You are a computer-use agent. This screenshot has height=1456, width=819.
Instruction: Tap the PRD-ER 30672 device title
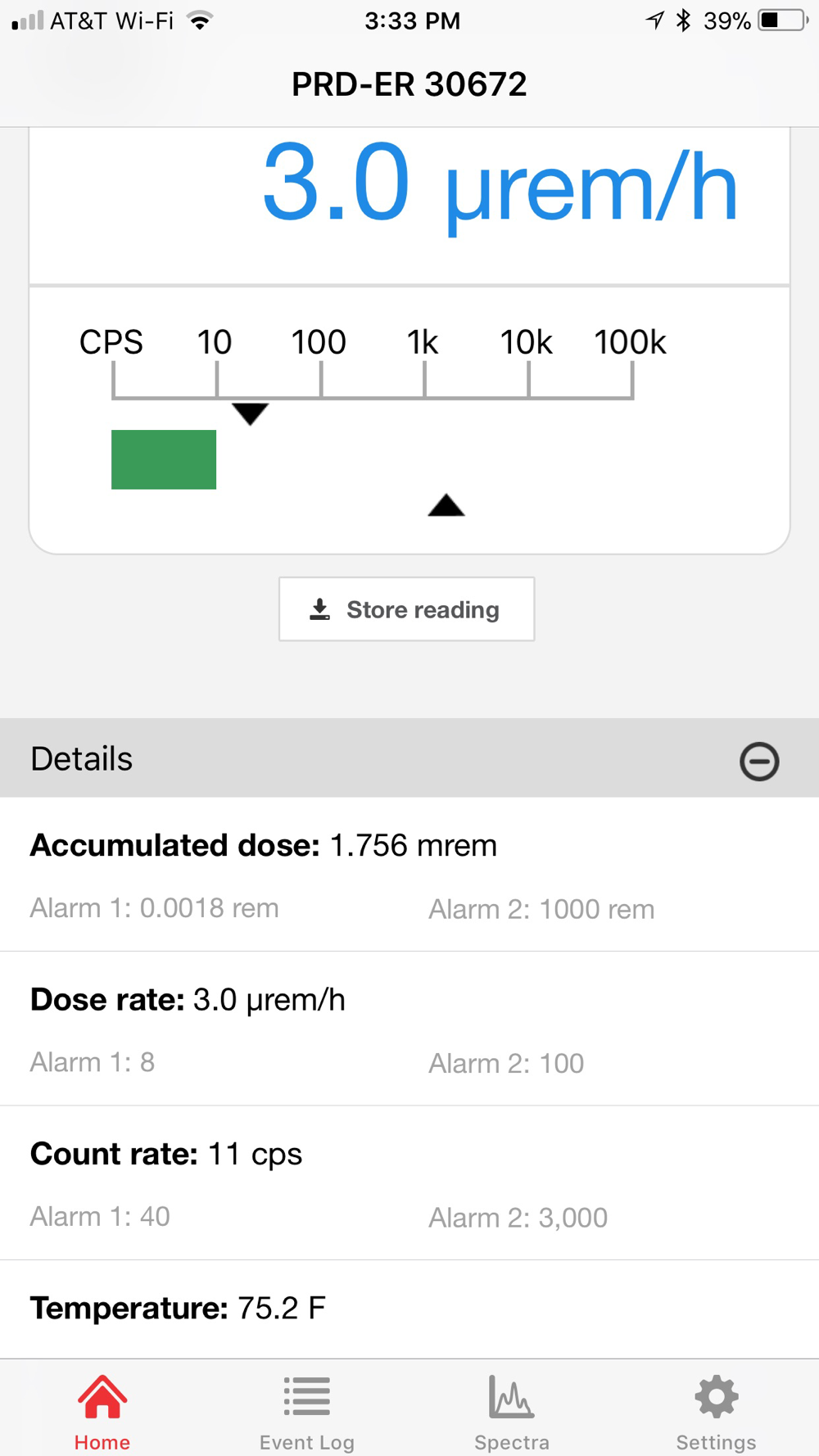[x=409, y=84]
